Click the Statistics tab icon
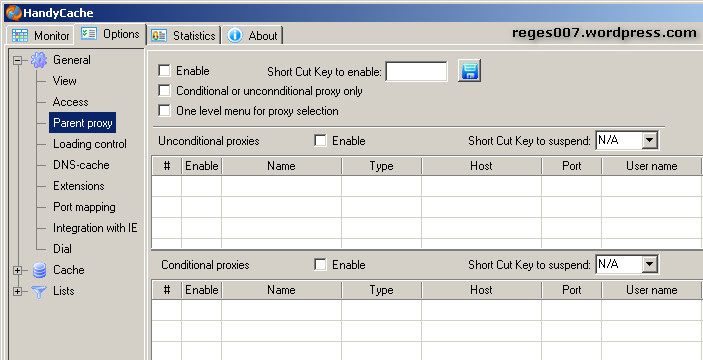703x360 pixels. (159, 35)
